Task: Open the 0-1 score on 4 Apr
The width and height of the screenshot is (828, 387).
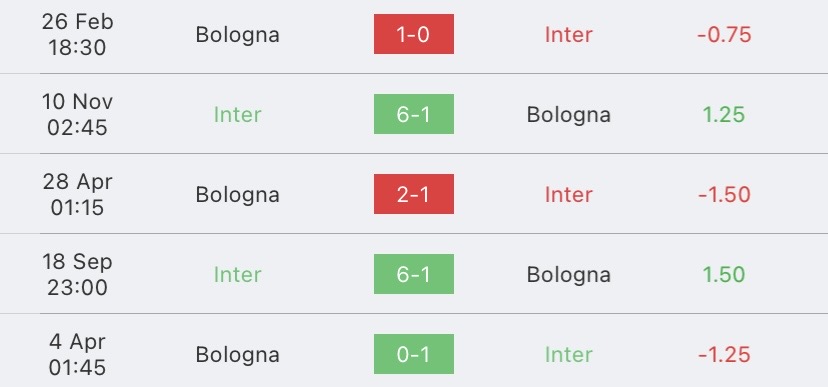Action: coord(413,354)
